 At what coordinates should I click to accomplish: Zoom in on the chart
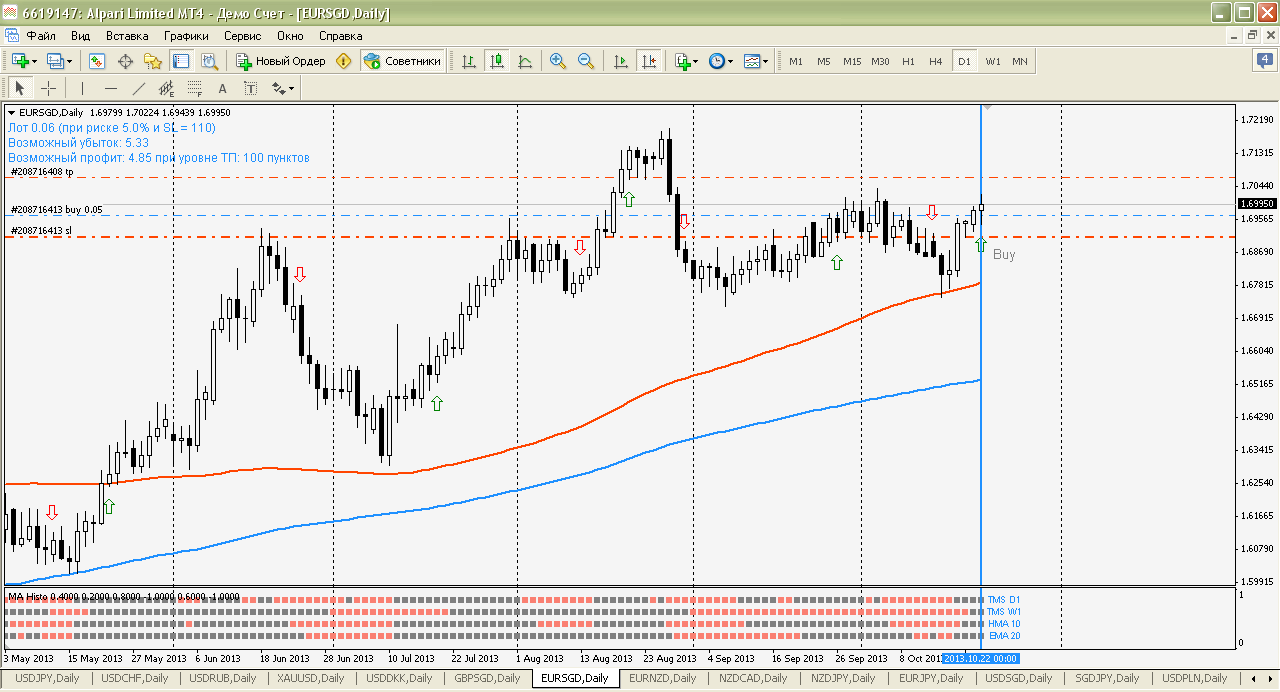click(x=557, y=61)
